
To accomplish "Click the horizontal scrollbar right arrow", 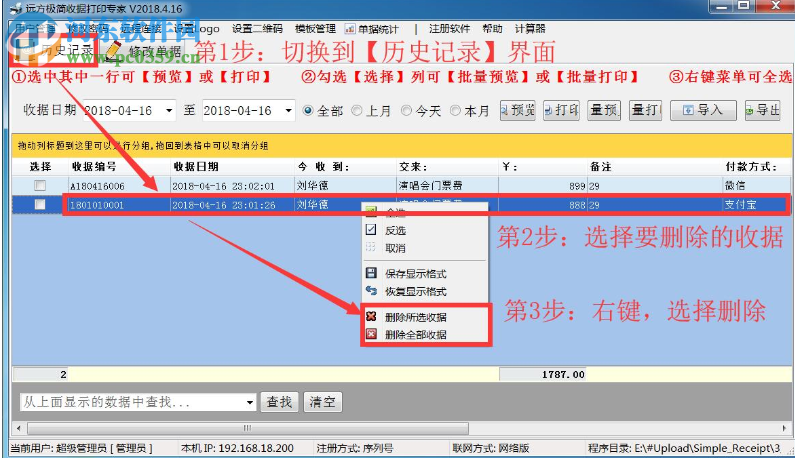I will click(785, 428).
